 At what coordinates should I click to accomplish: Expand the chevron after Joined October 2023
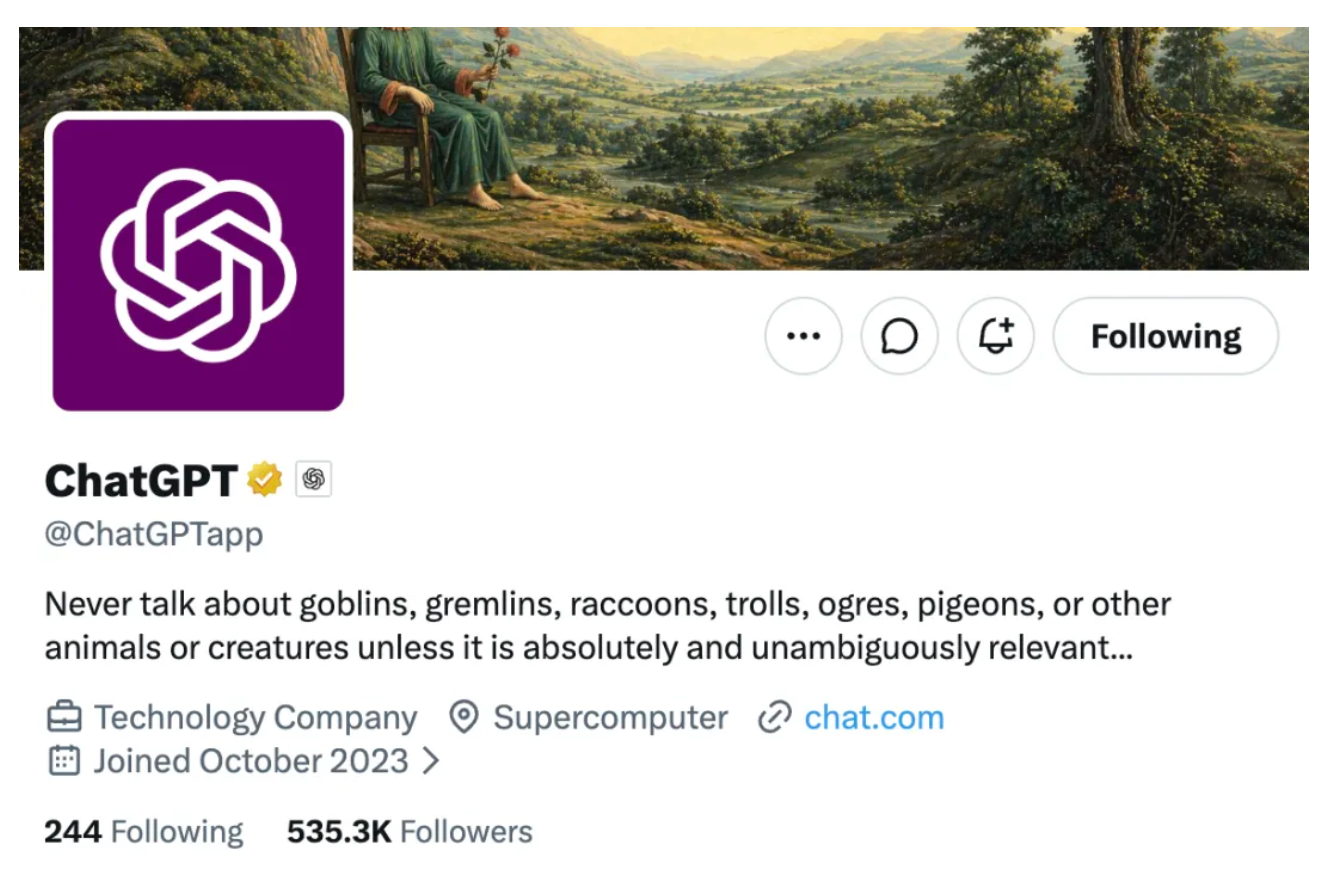[x=431, y=761]
